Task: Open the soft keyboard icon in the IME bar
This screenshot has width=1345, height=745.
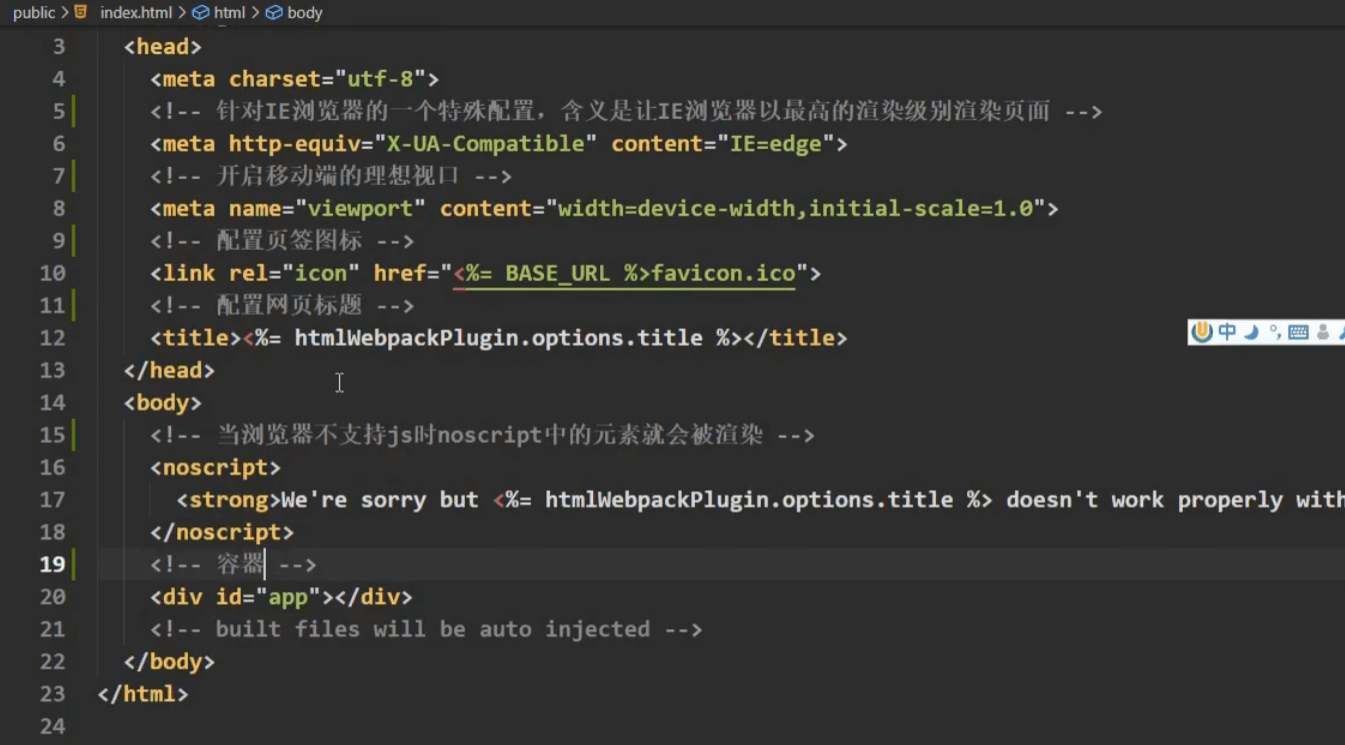Action: pyautogui.click(x=1298, y=332)
